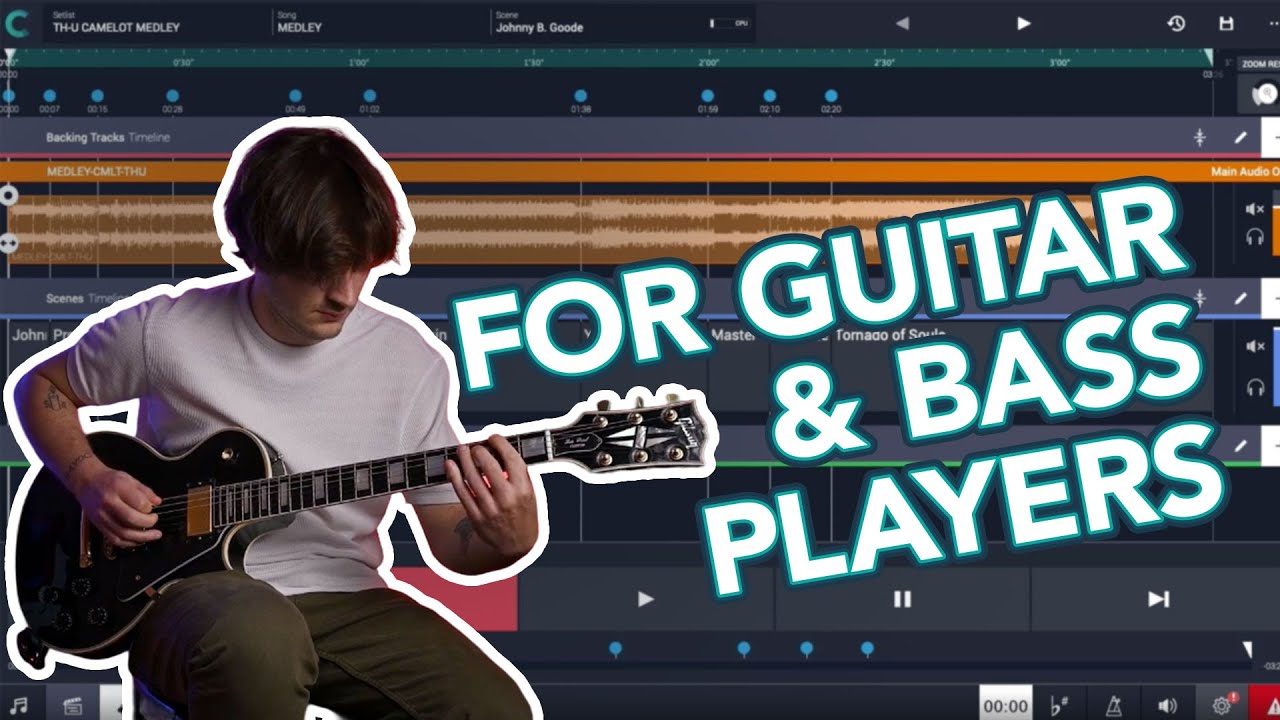1280x720 pixels.
Task: Click the Main Audio Out label
Action: (x=1245, y=172)
